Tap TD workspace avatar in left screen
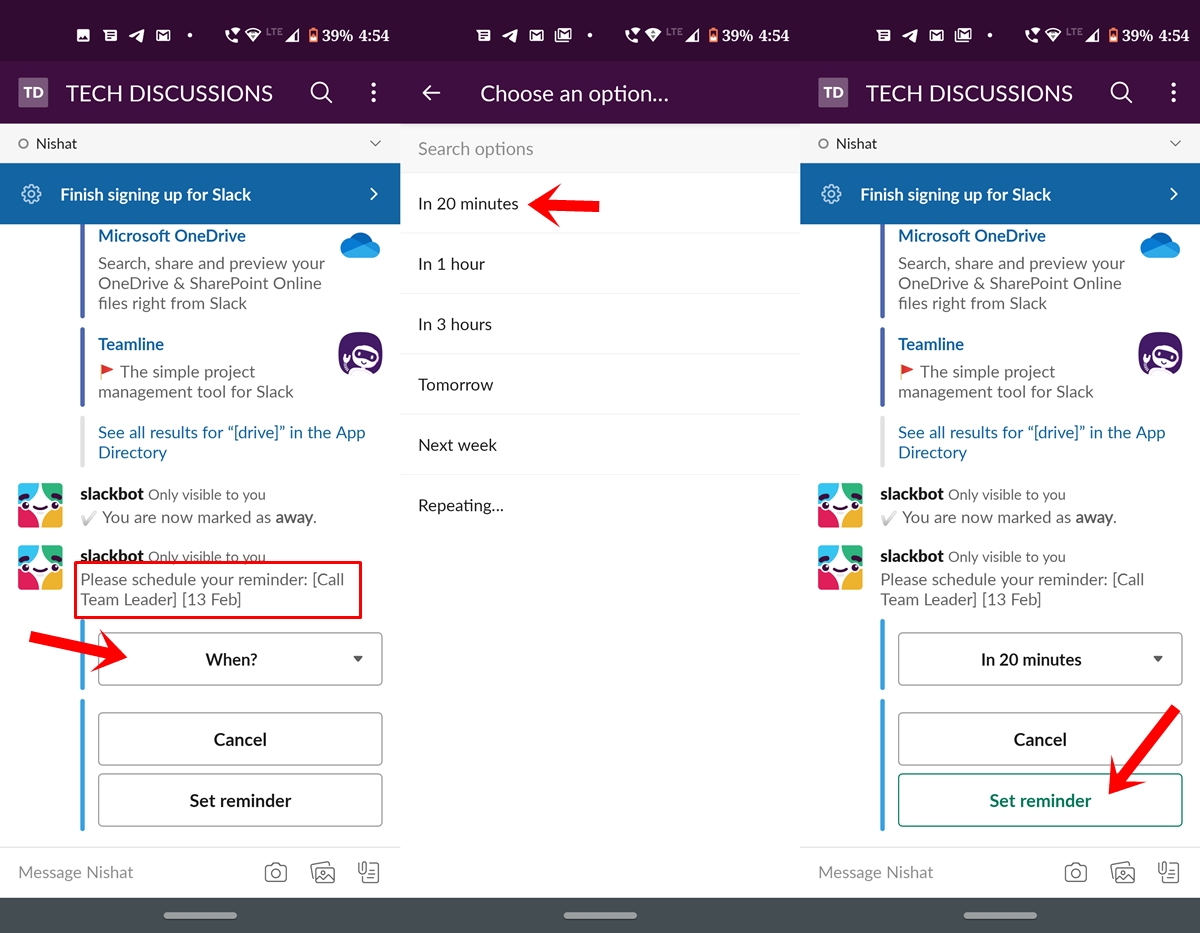1200x933 pixels. point(33,93)
